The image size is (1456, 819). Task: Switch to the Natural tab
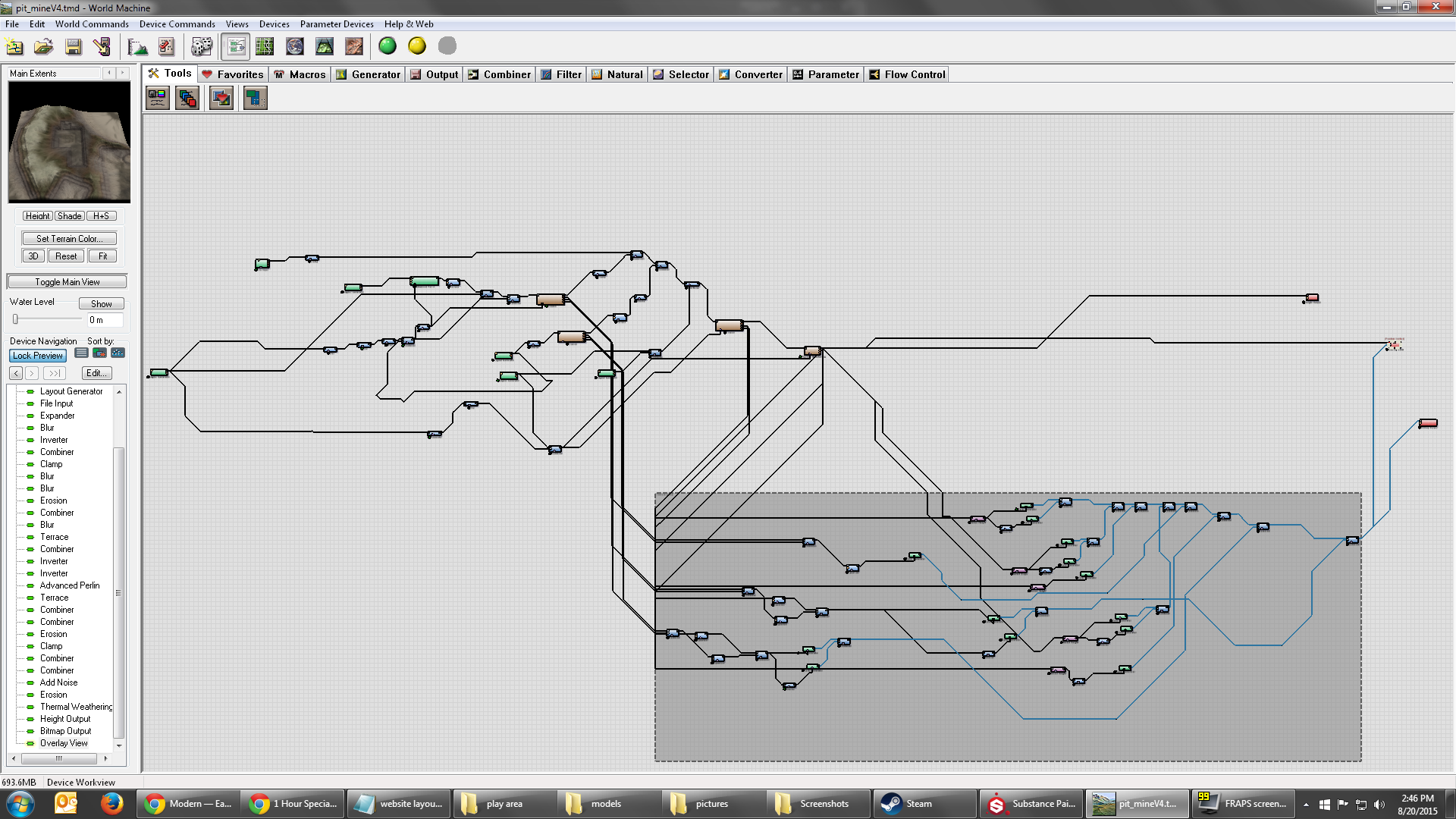617,74
